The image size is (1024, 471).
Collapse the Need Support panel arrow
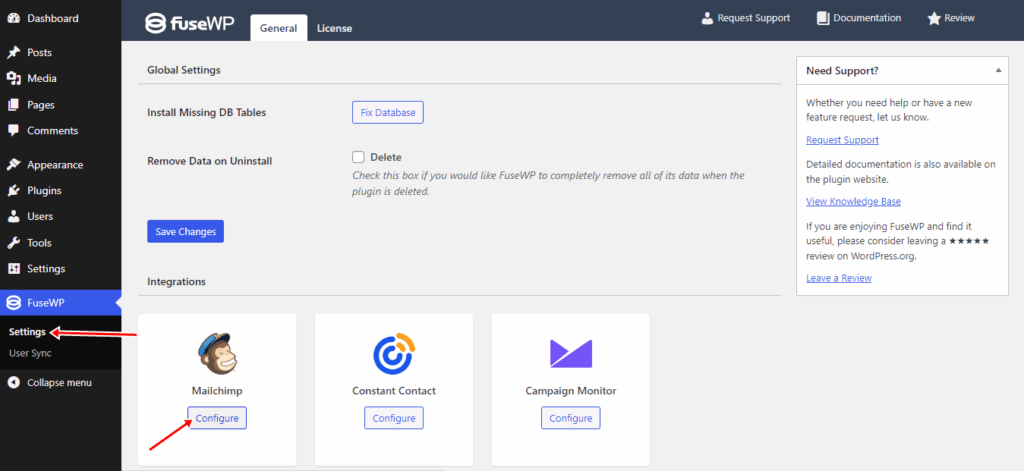[x=998, y=71]
